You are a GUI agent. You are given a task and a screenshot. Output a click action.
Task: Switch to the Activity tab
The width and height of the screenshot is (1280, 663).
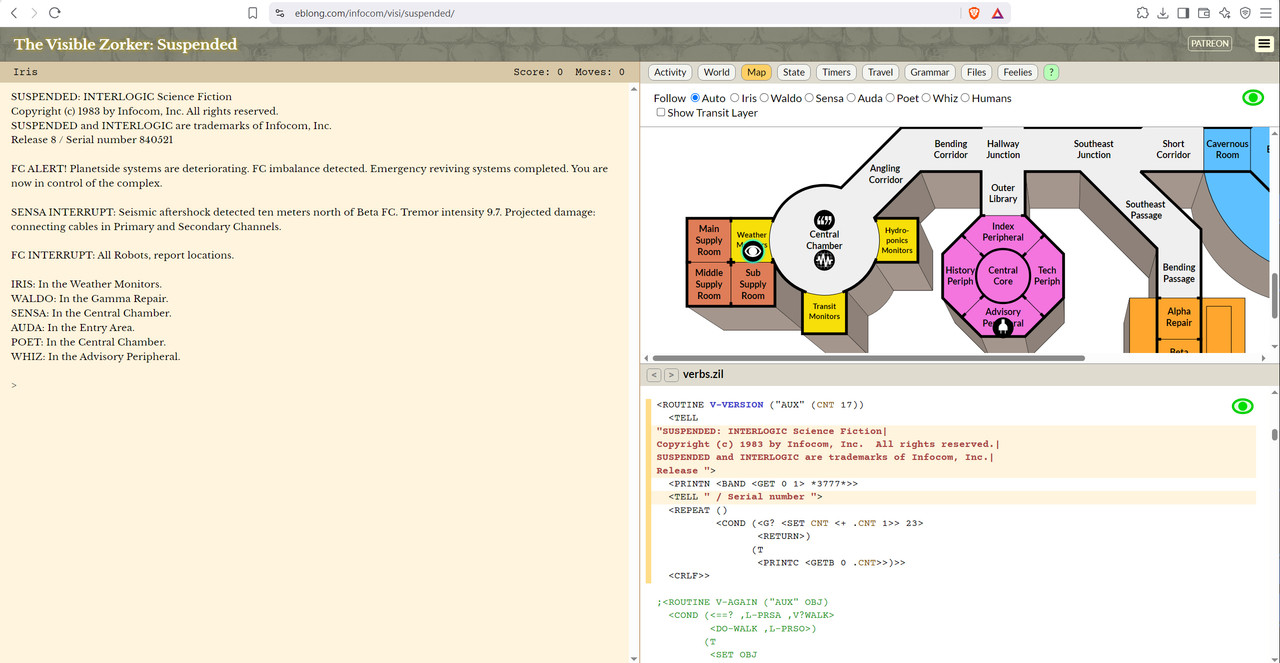[x=670, y=72]
